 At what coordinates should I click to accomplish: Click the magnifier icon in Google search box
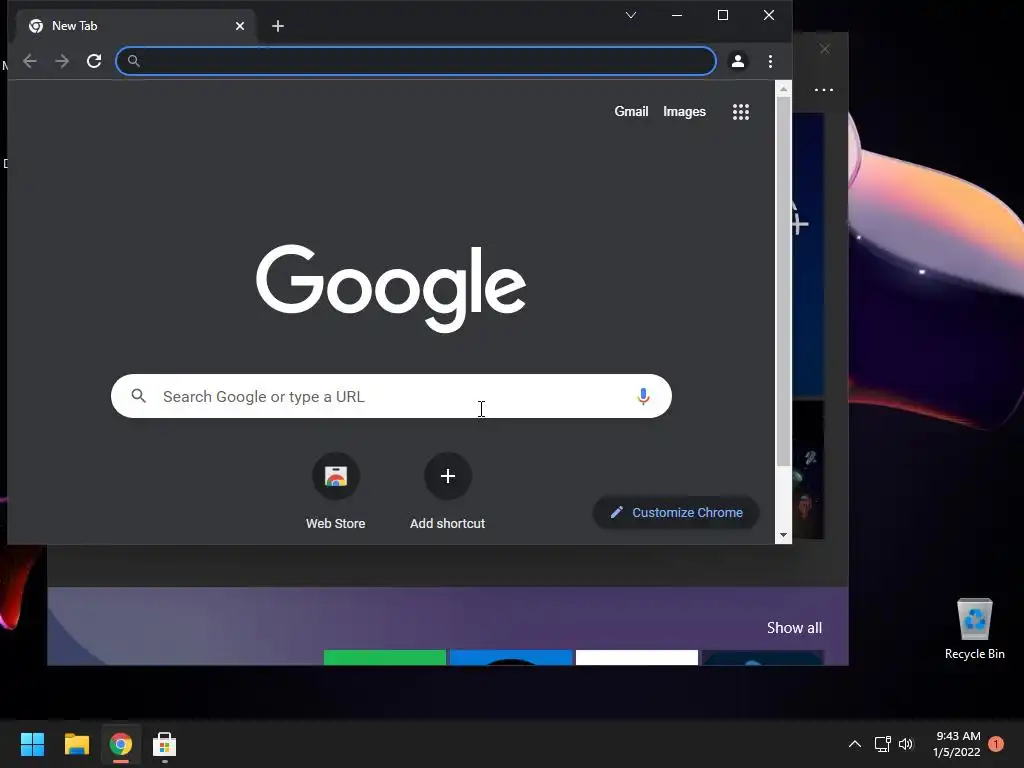(x=138, y=396)
